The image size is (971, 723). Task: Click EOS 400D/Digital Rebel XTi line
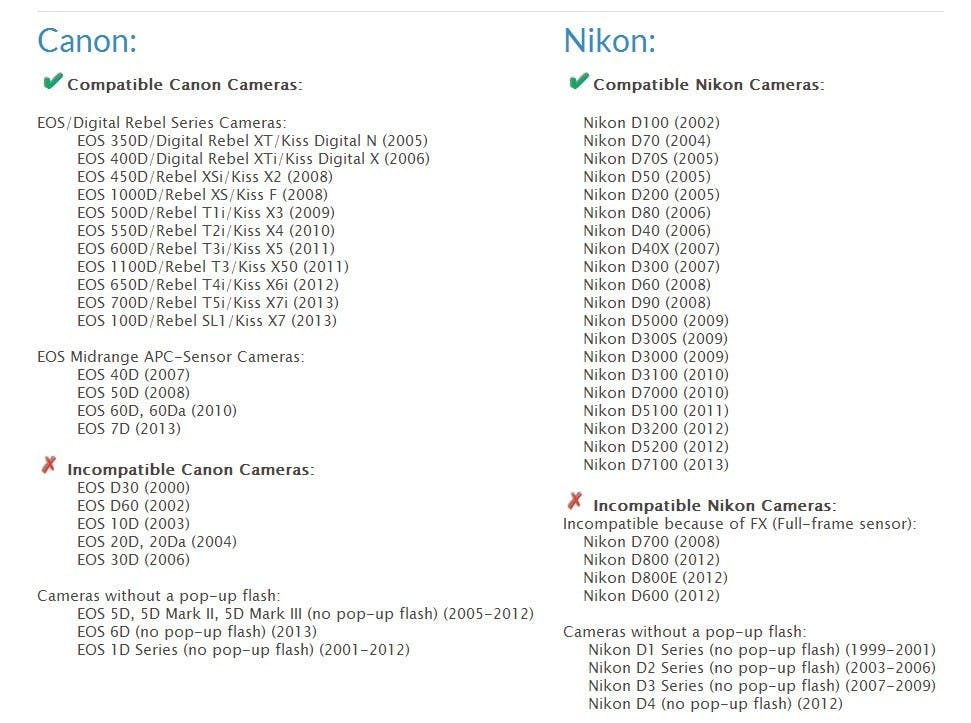(x=253, y=158)
